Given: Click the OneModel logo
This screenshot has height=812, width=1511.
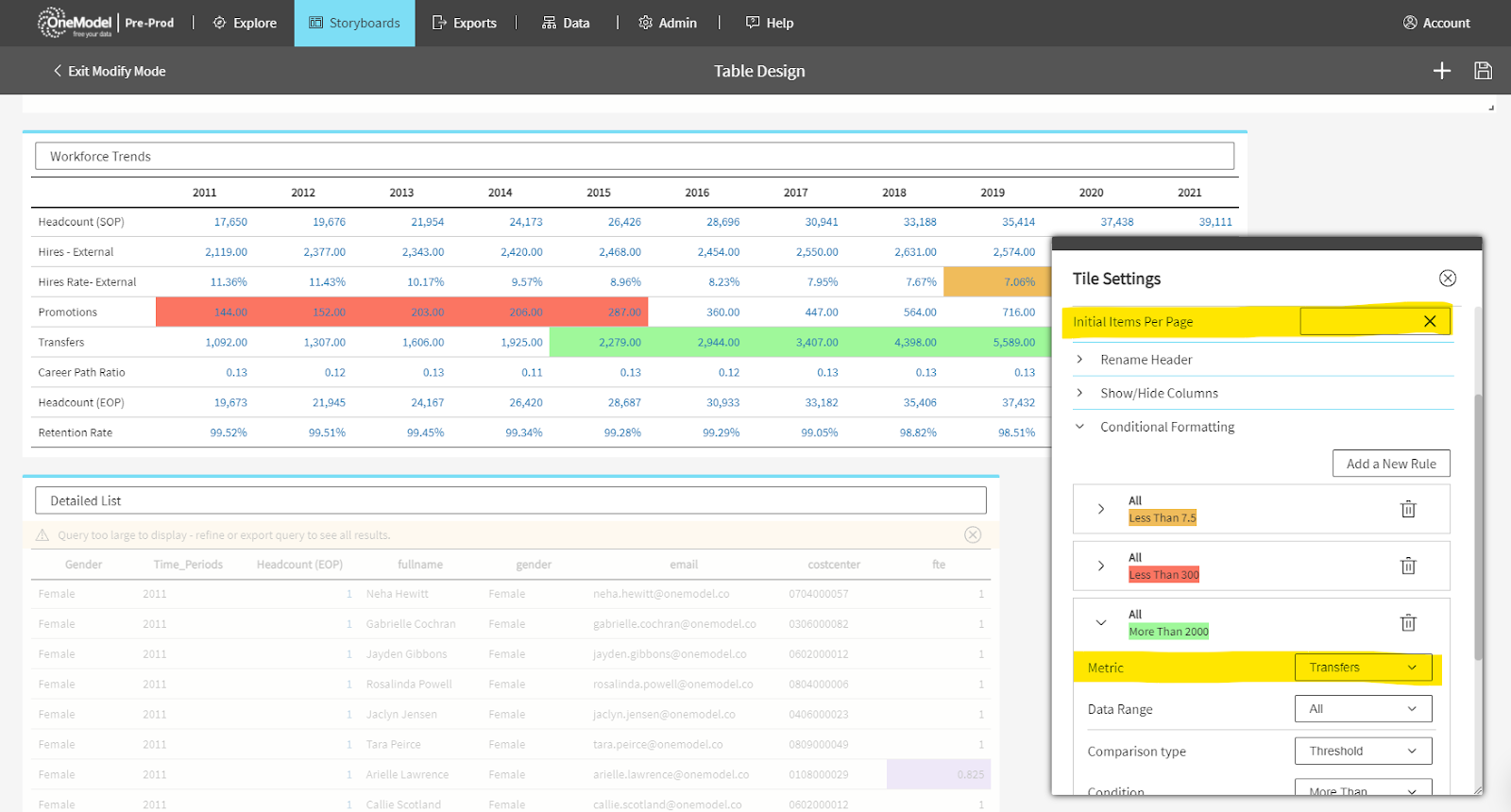Looking at the screenshot, I should 76,23.
